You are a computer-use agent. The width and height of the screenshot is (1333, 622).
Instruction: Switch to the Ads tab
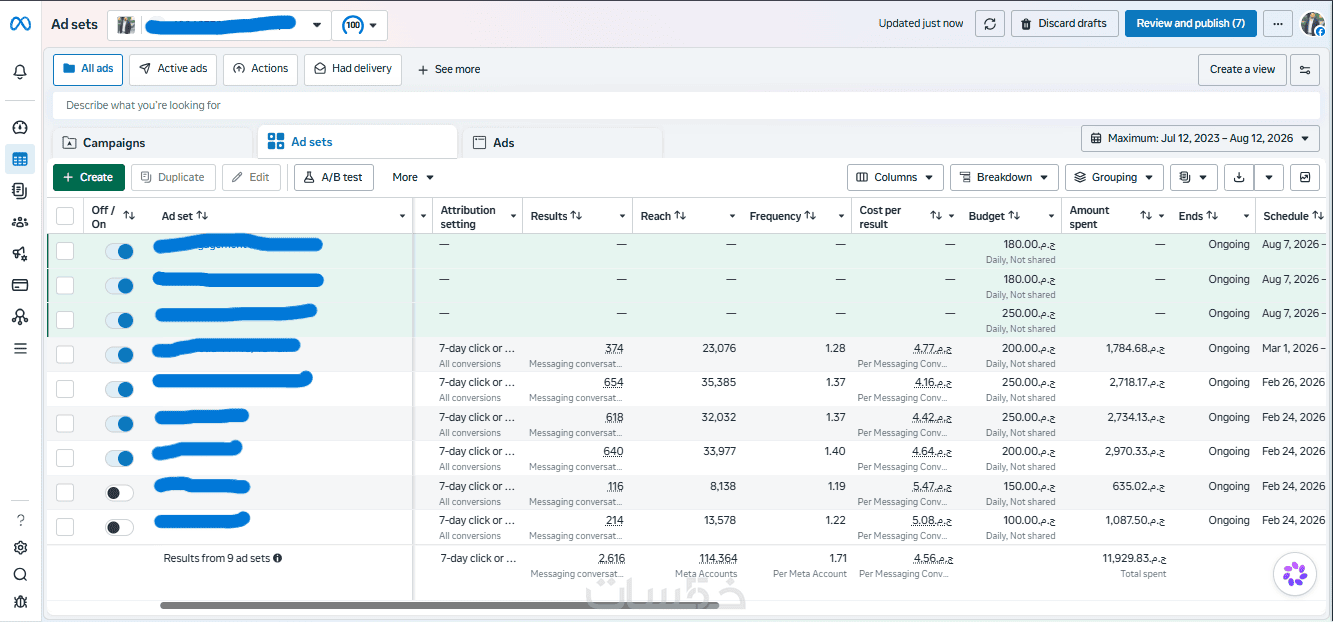(x=562, y=143)
